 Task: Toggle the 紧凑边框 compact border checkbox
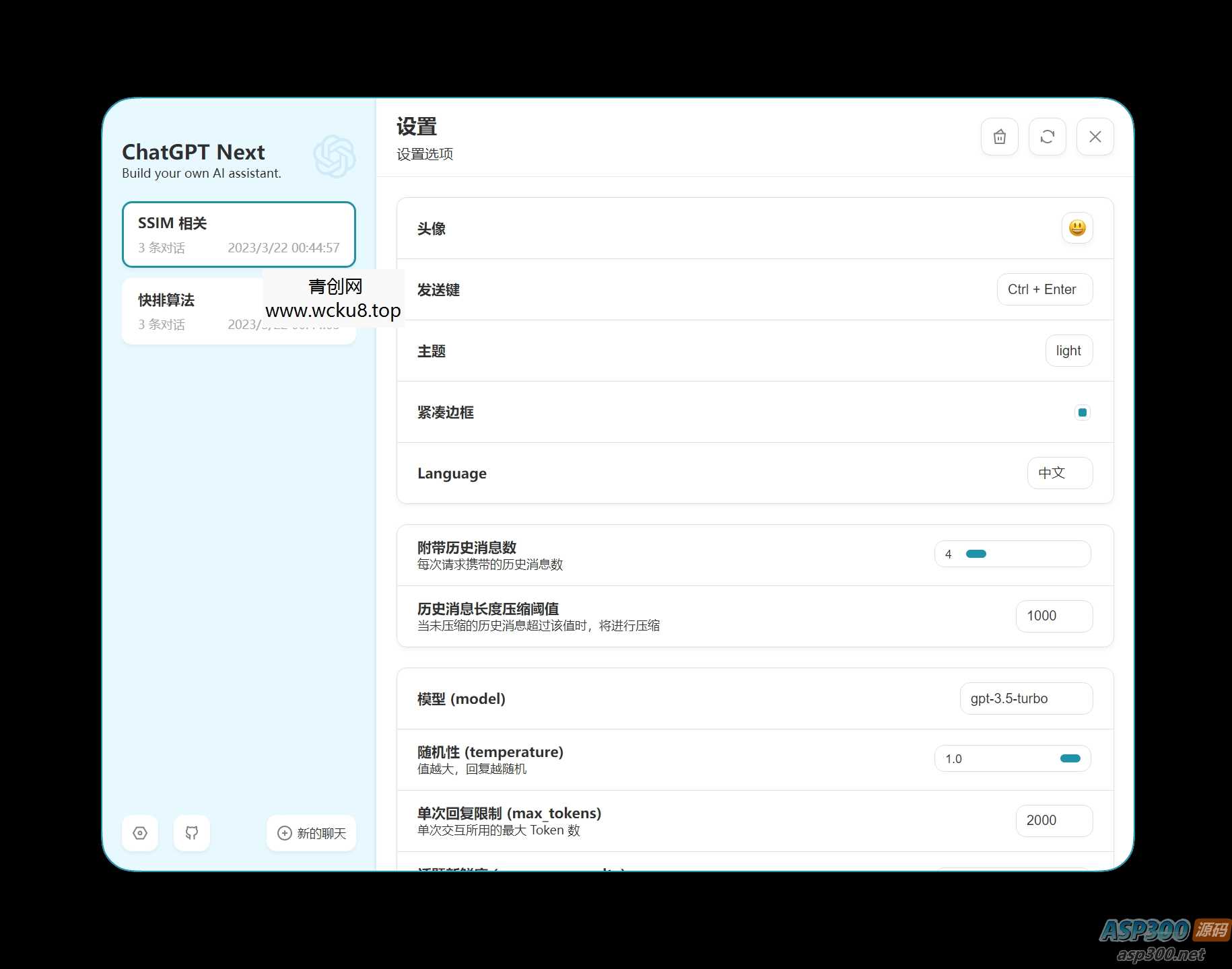1082,412
